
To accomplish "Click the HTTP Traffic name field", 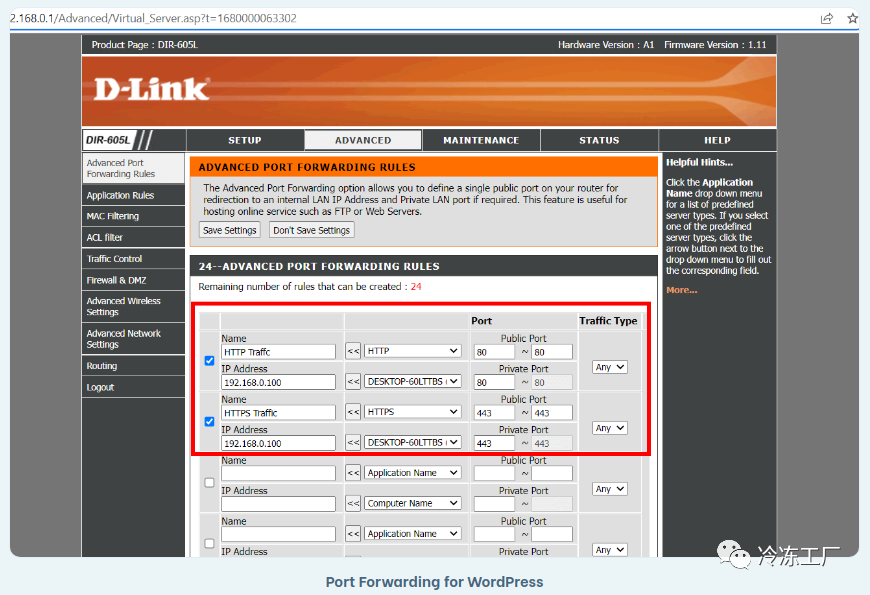I will click(279, 352).
